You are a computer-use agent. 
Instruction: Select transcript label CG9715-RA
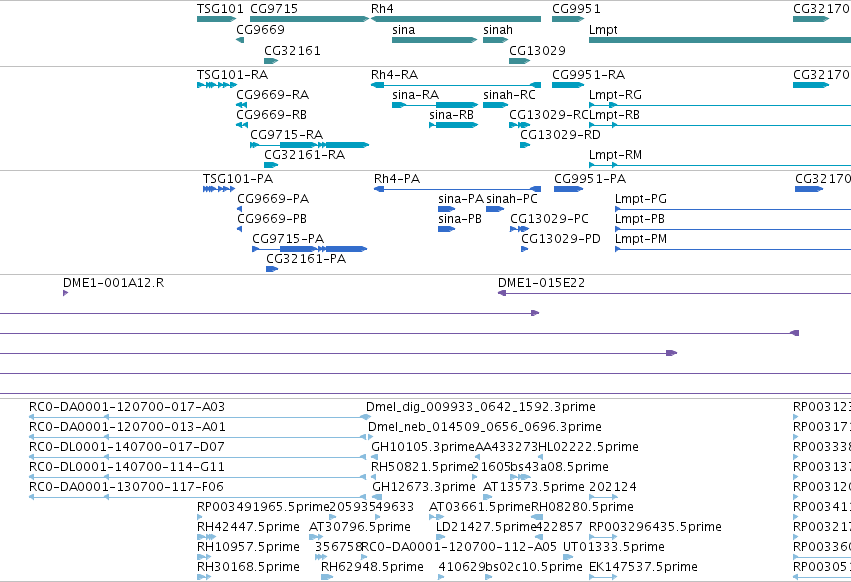coord(287,134)
